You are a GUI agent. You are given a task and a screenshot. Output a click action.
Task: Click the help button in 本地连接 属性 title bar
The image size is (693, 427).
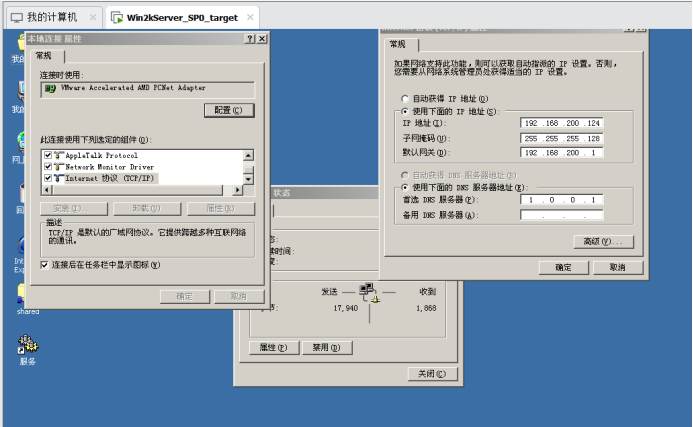click(x=250, y=39)
